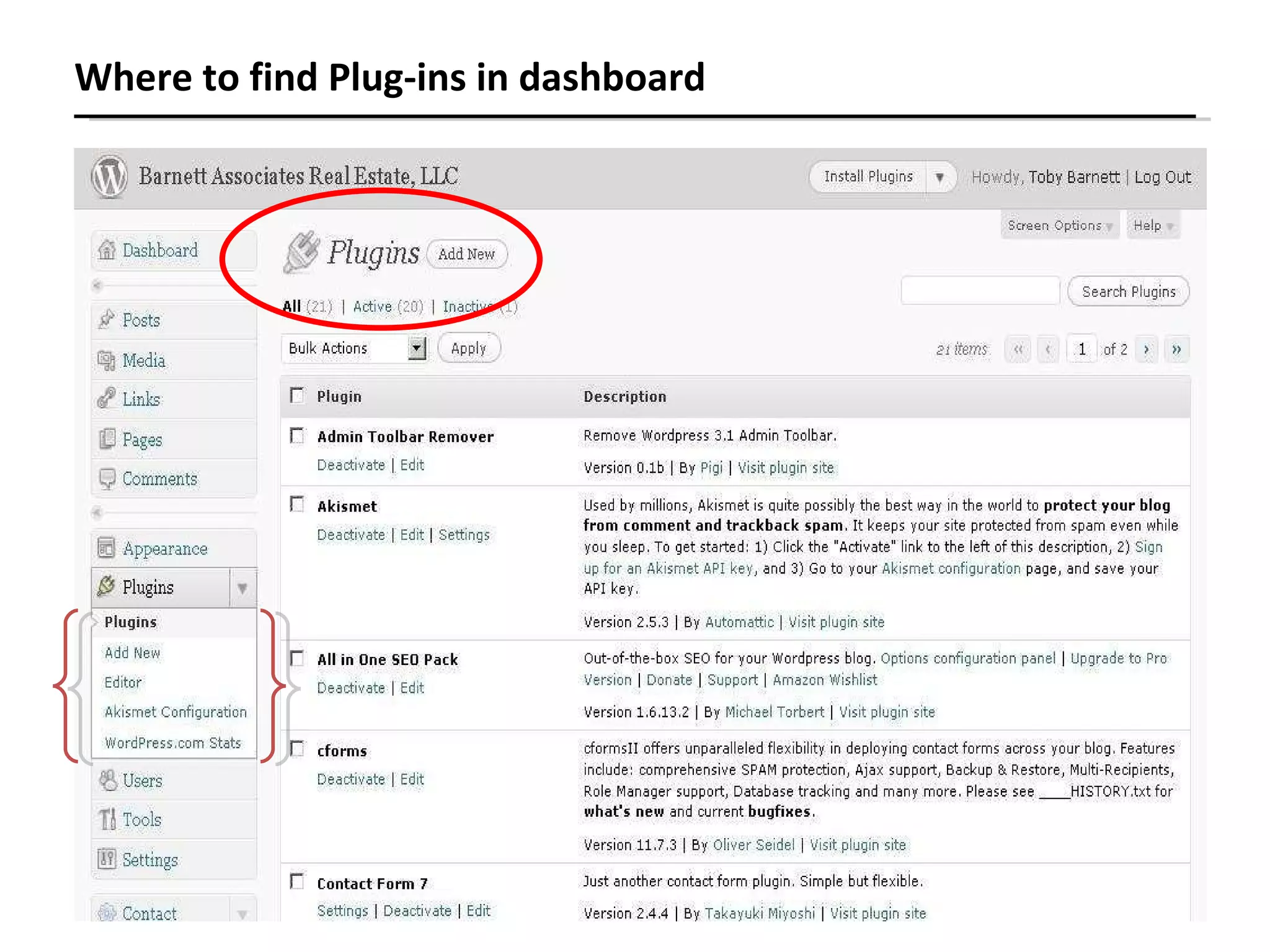The image size is (1270, 952).
Task: Edit the All in One SEO Pack plugin
Action: point(412,688)
